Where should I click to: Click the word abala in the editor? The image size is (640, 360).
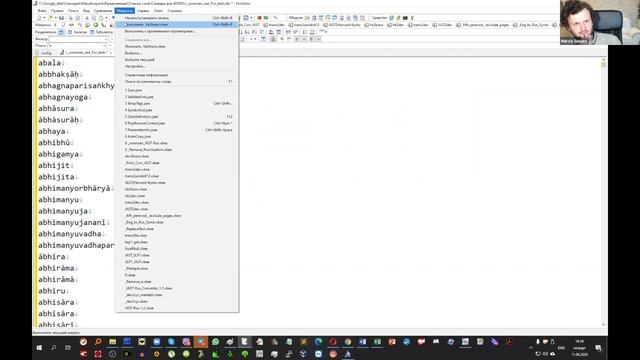coord(49,63)
